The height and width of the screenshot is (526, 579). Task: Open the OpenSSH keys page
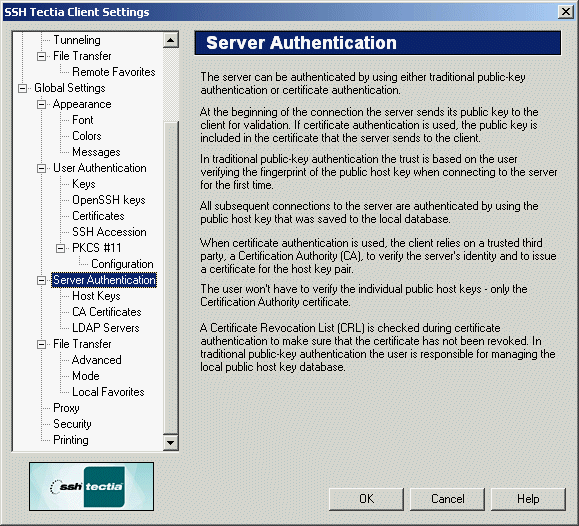pyautogui.click(x=109, y=200)
